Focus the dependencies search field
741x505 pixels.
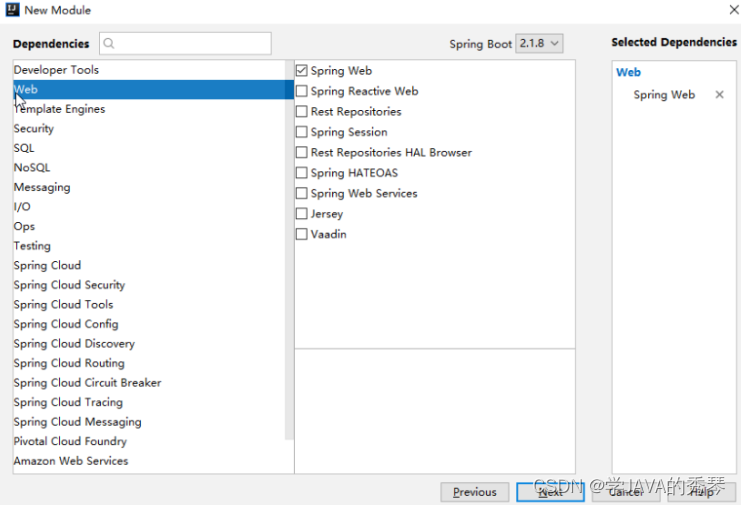point(185,43)
